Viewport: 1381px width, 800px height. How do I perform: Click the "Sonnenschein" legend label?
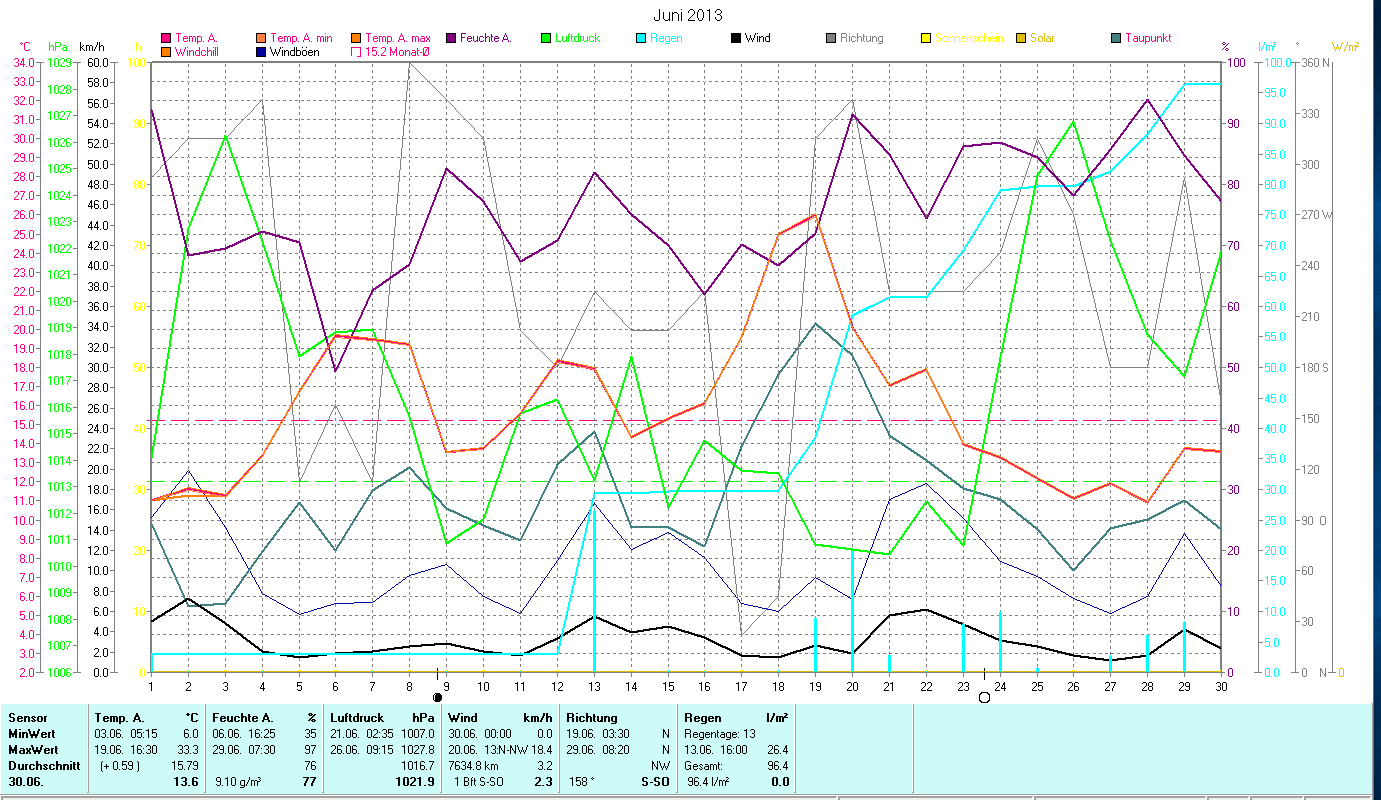coord(968,38)
